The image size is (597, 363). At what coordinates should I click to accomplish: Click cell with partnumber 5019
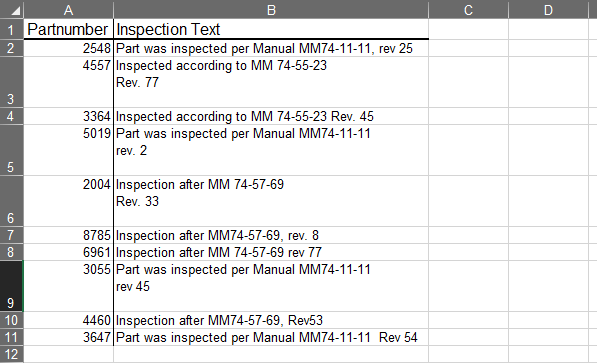(69, 150)
